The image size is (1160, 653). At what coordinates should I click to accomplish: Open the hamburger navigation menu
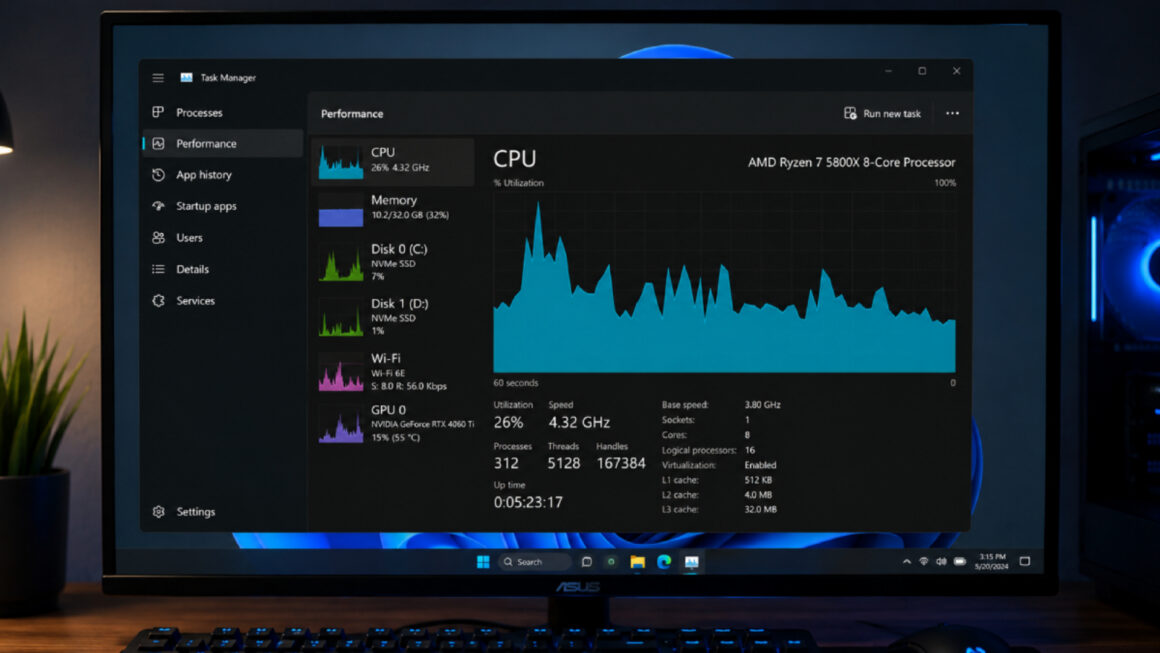158,78
